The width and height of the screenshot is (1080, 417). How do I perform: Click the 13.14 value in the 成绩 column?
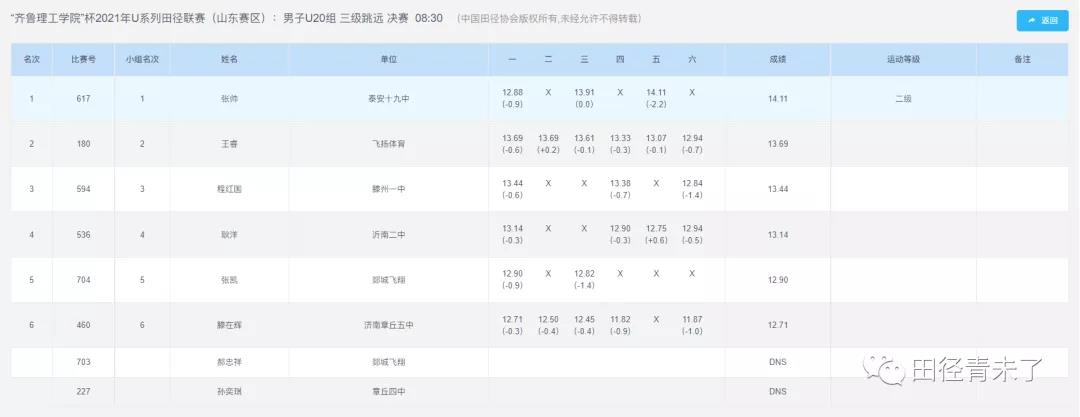point(778,234)
